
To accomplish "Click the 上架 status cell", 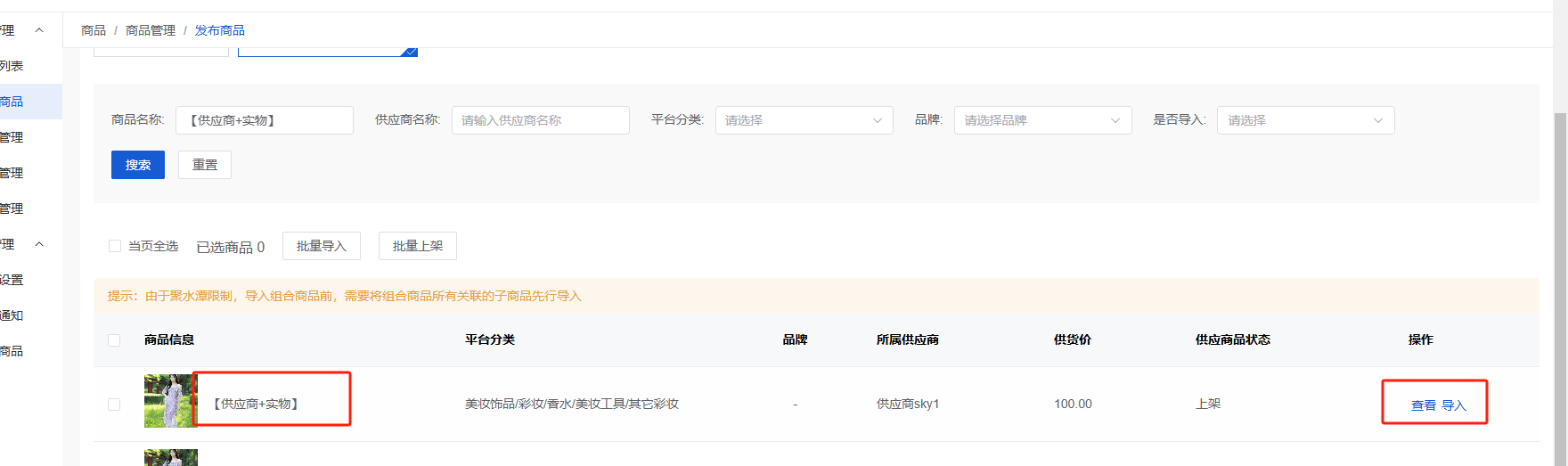I will tap(1208, 404).
